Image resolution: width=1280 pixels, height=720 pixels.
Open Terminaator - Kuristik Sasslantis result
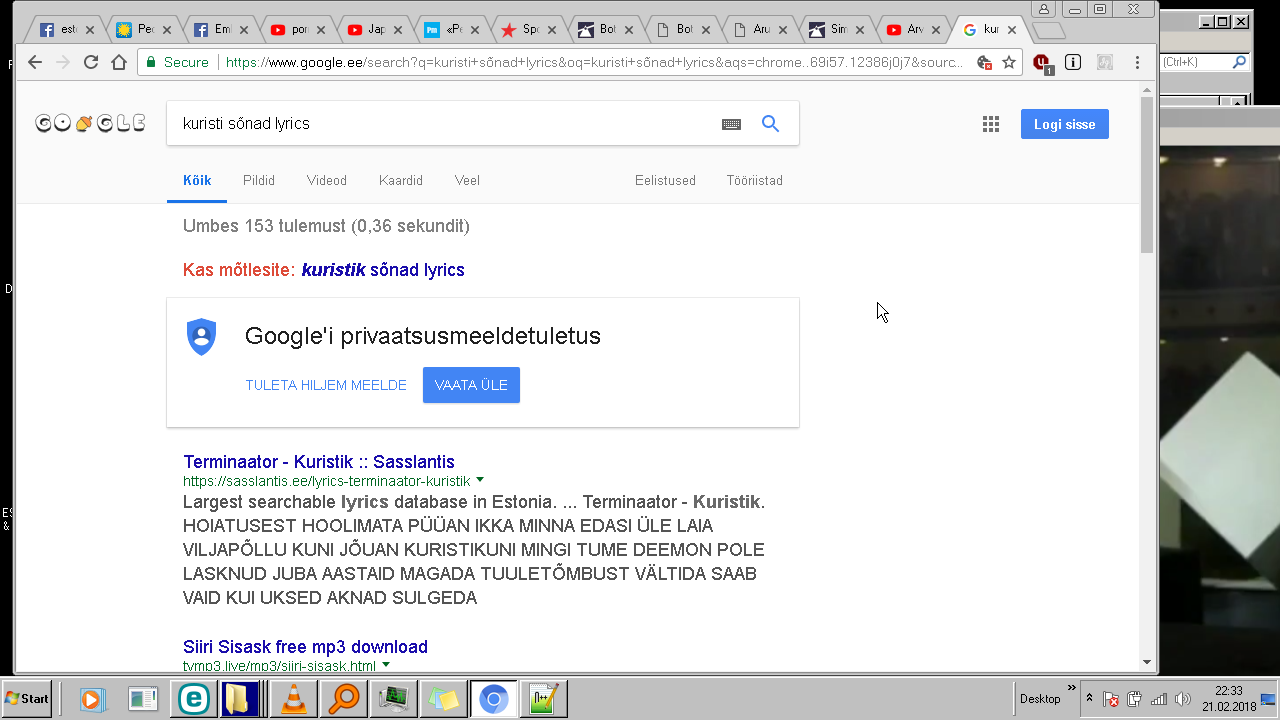319,462
